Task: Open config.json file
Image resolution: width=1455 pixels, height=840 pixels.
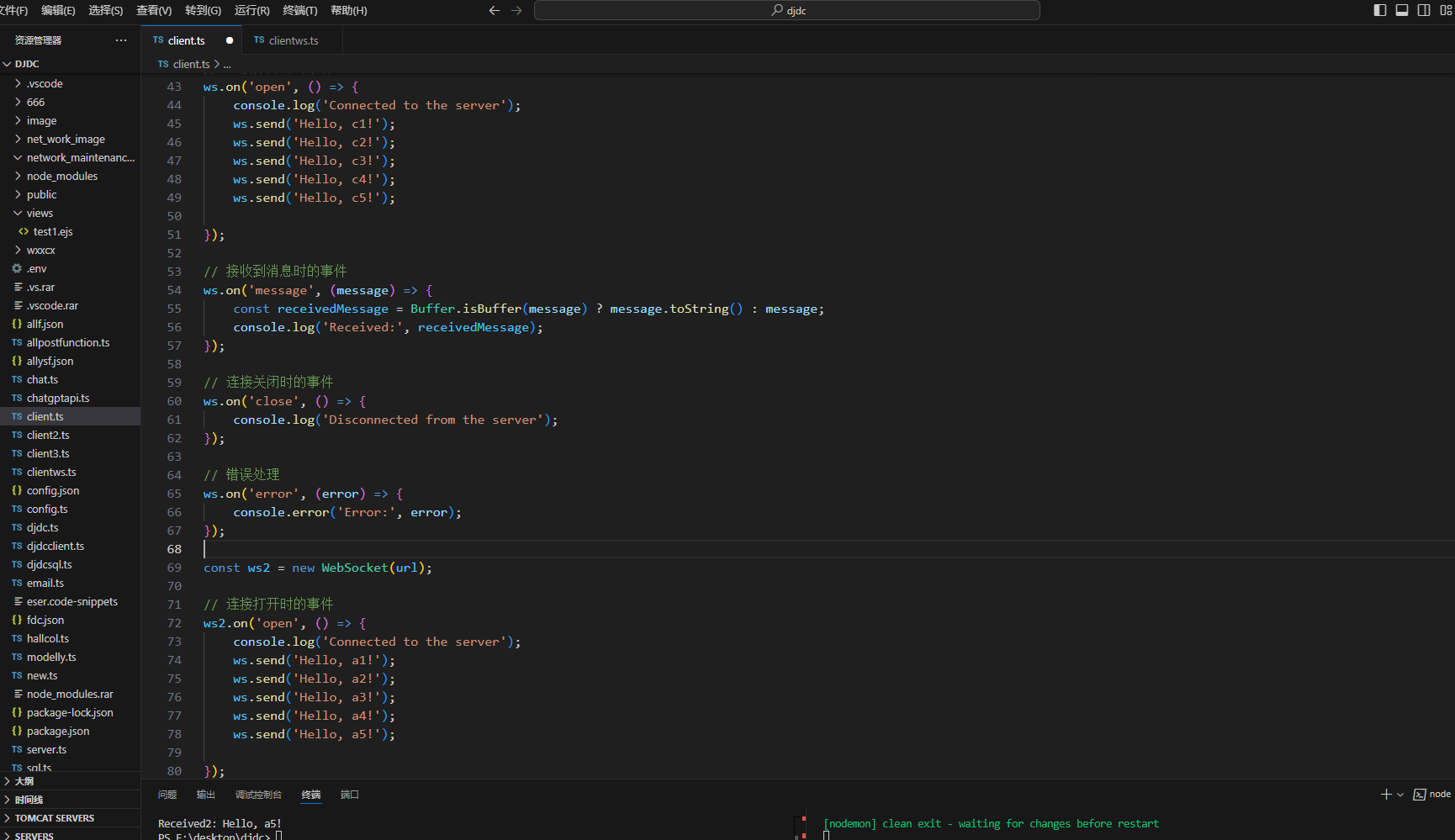Action: click(70, 490)
